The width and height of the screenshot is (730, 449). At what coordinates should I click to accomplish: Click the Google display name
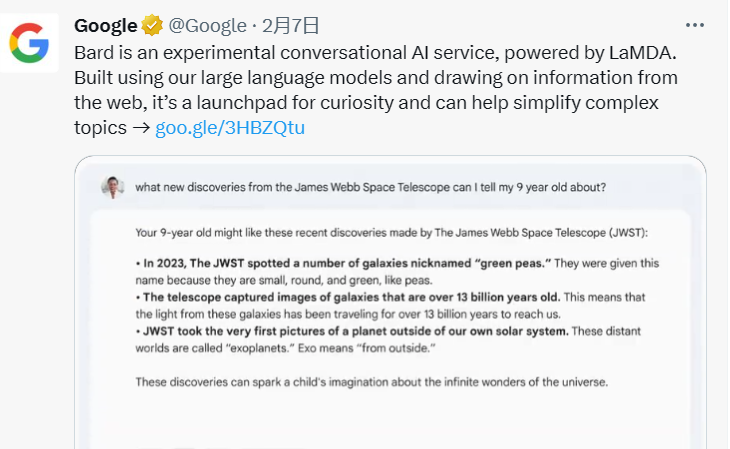click(x=106, y=25)
